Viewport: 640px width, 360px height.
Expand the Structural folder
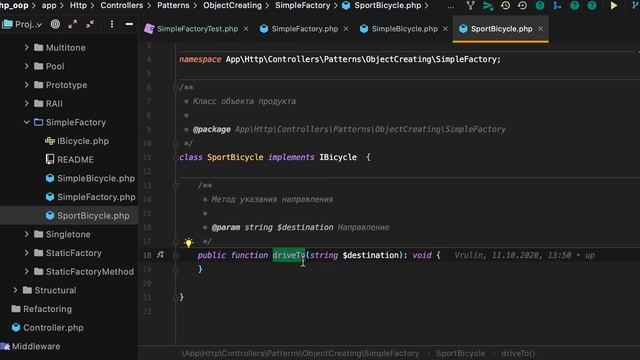[15, 290]
